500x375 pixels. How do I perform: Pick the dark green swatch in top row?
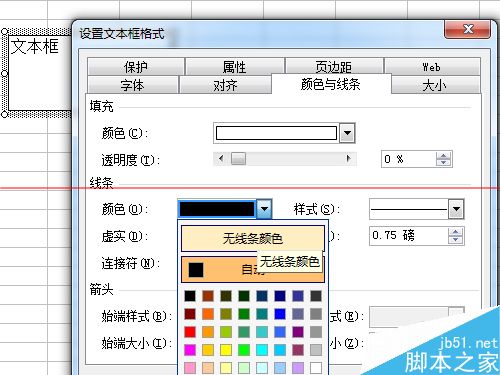tap(244, 296)
